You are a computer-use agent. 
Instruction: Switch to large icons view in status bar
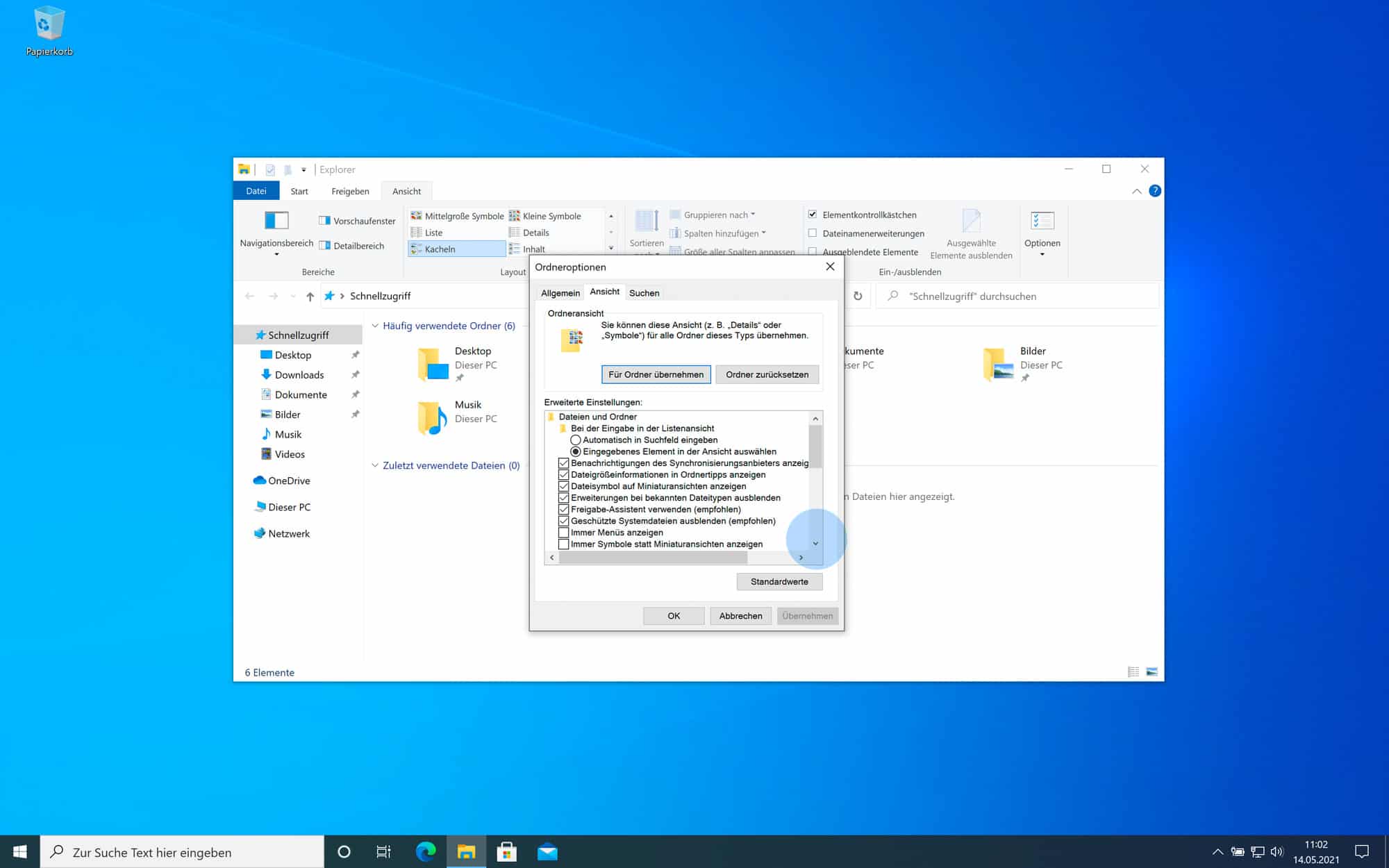[1152, 672]
